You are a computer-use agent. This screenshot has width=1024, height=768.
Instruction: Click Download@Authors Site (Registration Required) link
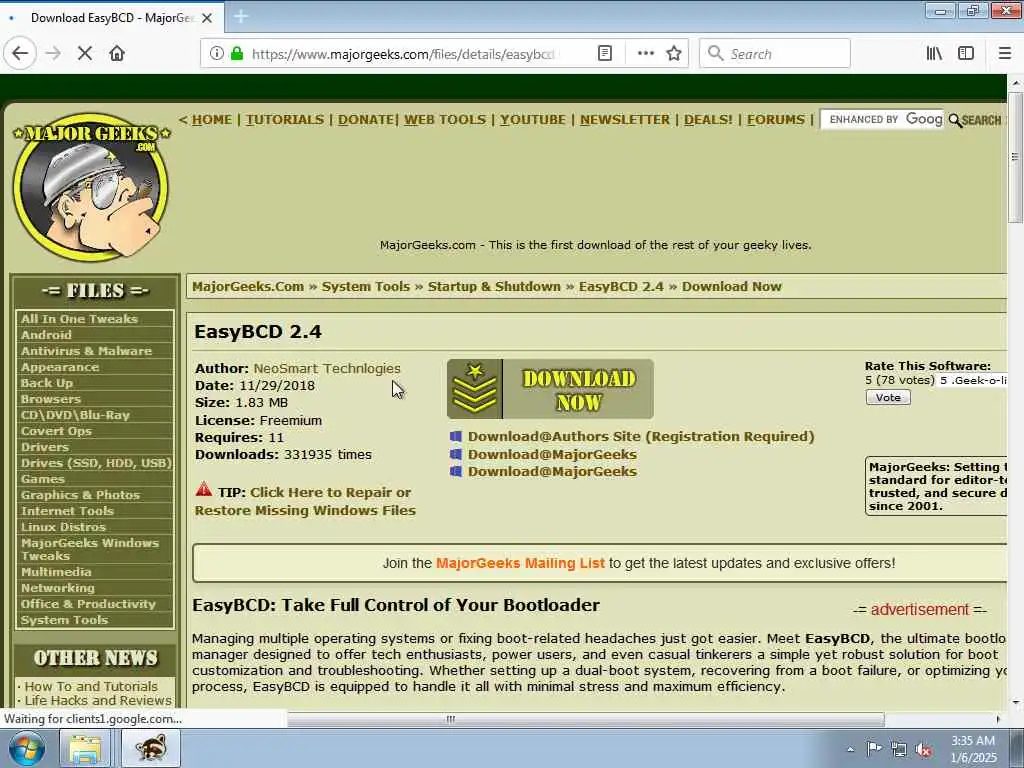pos(641,436)
